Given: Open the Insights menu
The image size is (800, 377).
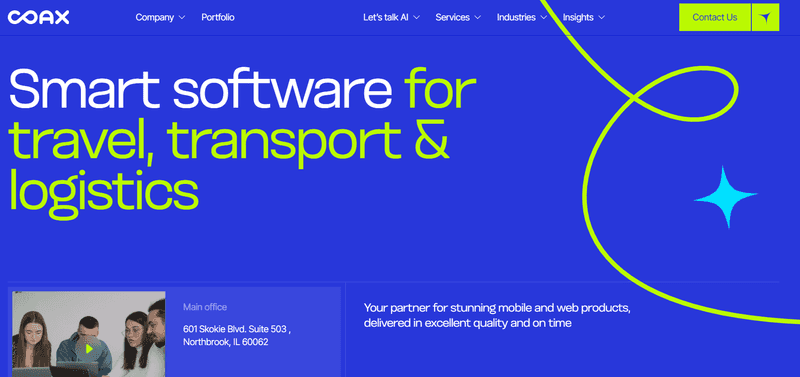Looking at the screenshot, I should click(578, 17).
